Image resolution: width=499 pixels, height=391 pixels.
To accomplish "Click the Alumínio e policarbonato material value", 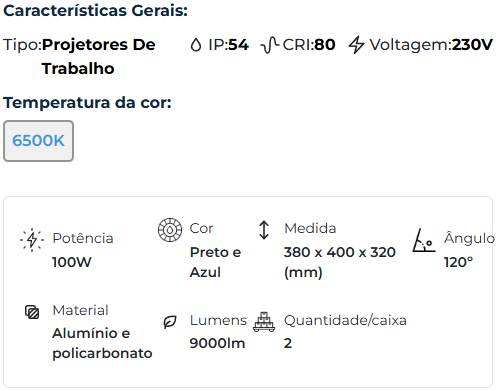I will (102, 343).
